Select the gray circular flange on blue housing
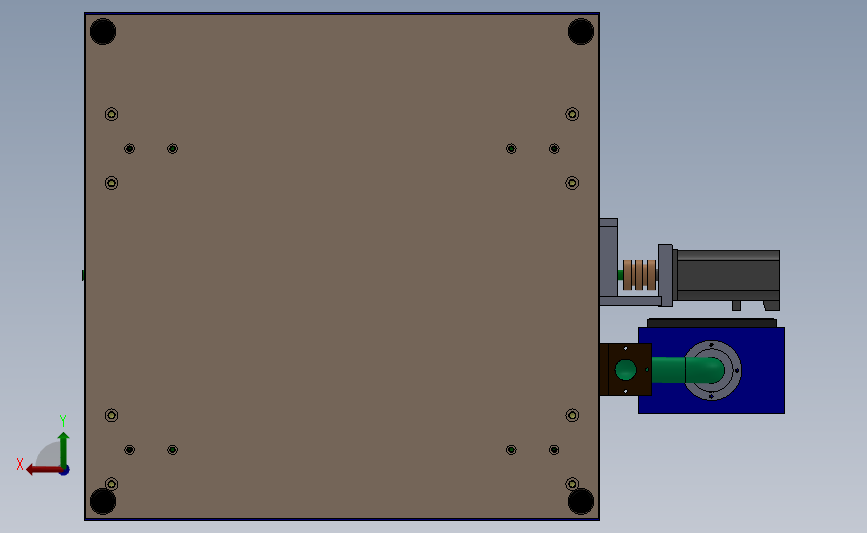 [712, 370]
